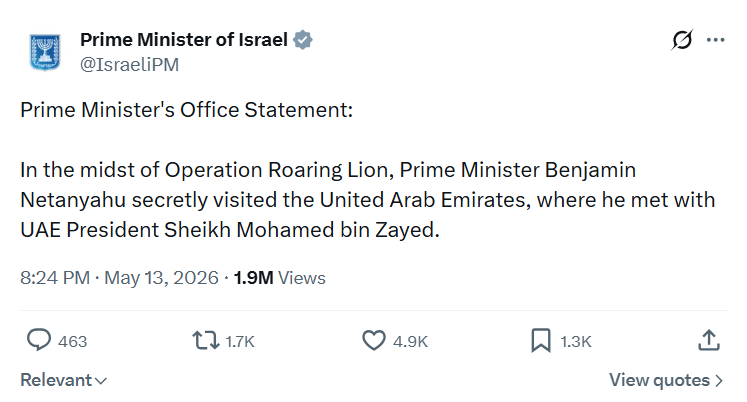View the 1.9M Views analytics

[x=280, y=278]
